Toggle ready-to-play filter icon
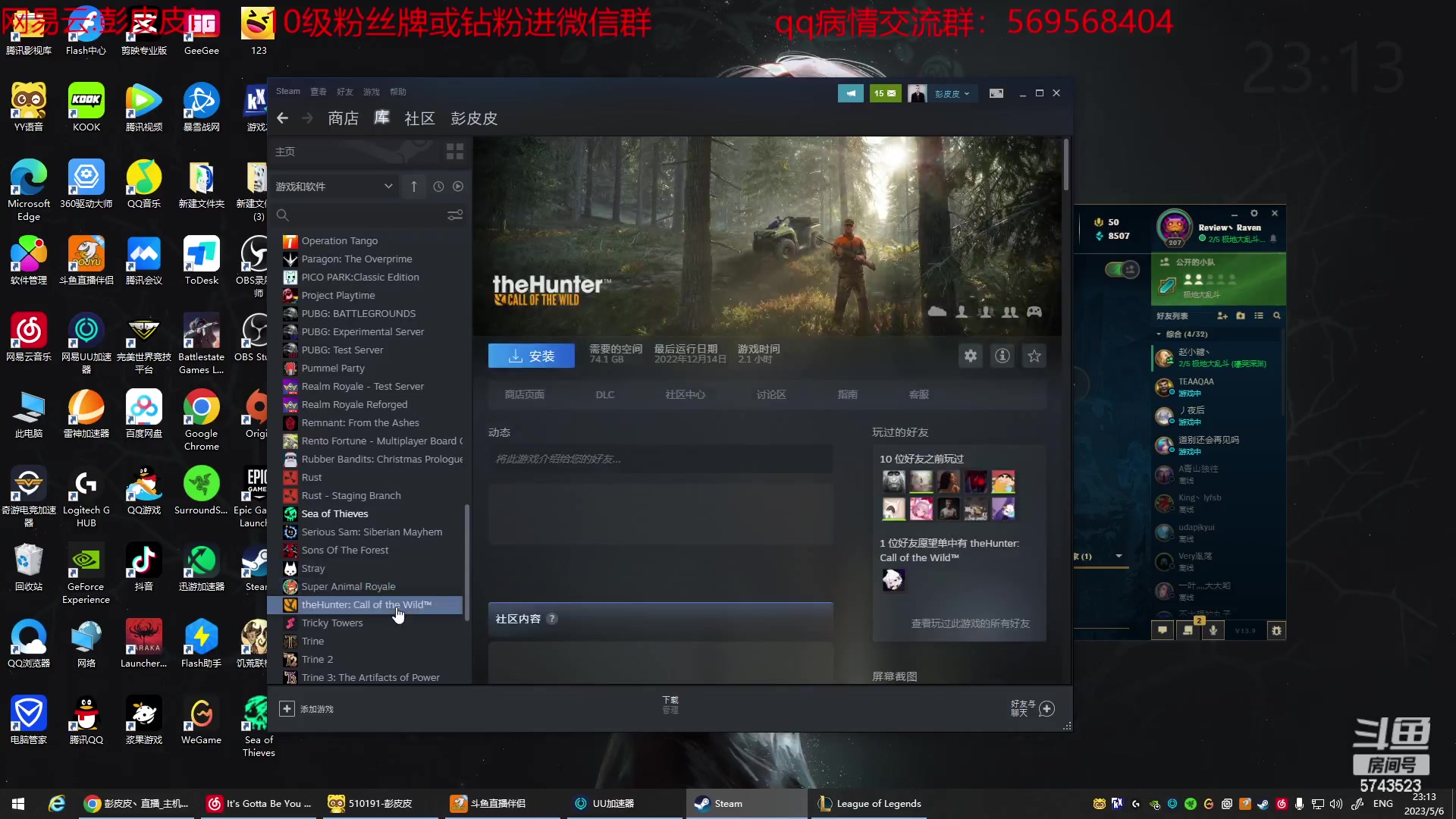 point(458,187)
